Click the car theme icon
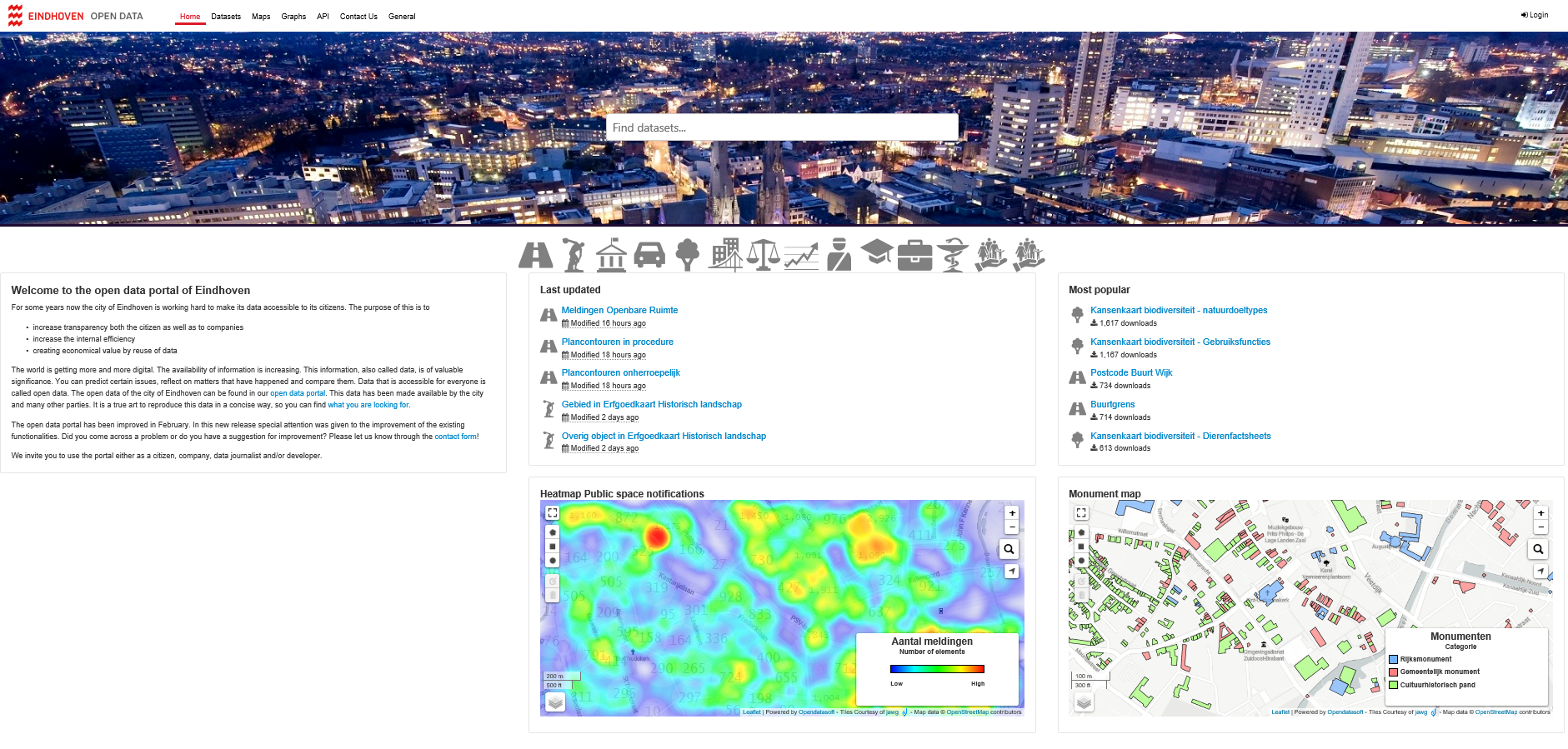Viewport: 1568px width, 749px height. 649,254
